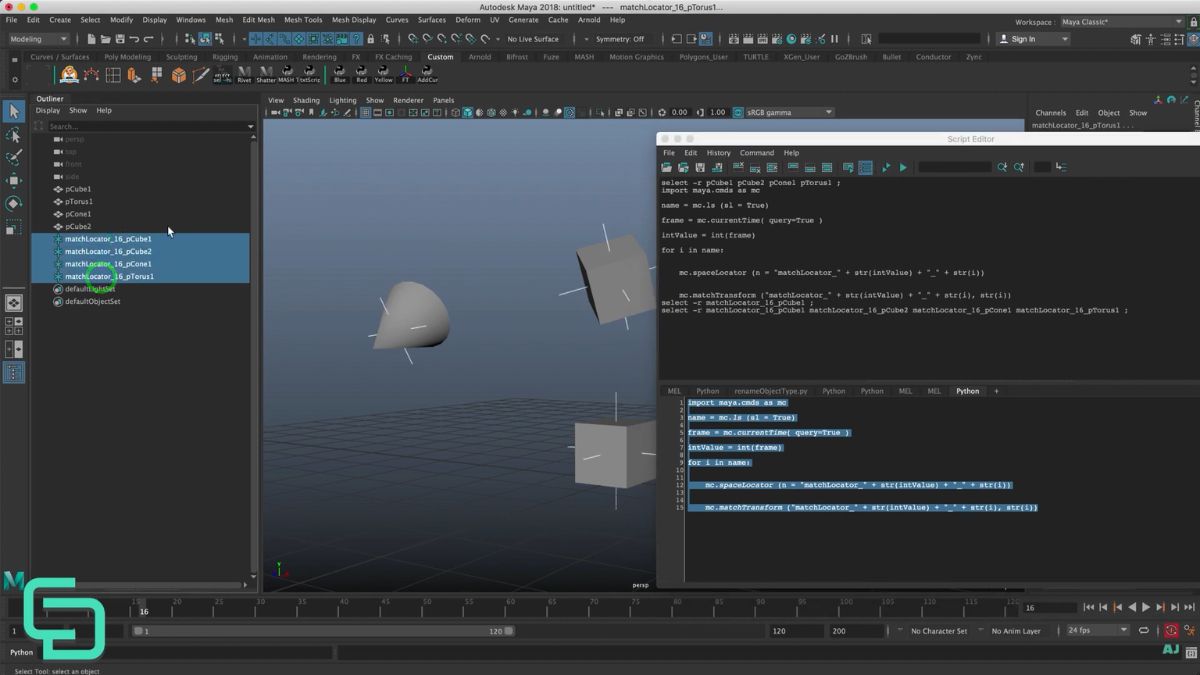
Task: Open the sRGB gamma view transform dropdown
Action: click(790, 112)
